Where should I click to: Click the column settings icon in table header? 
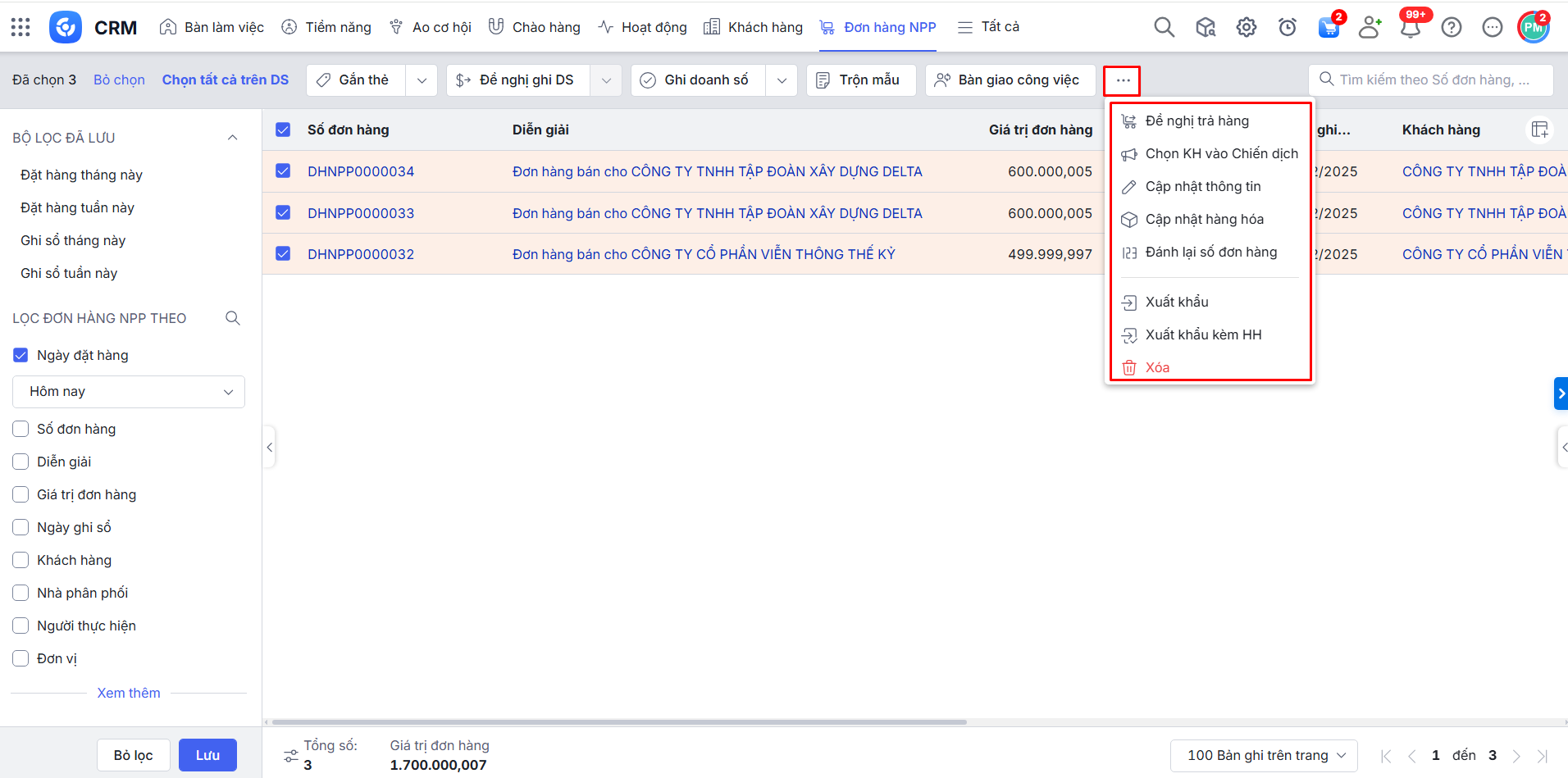click(1539, 130)
